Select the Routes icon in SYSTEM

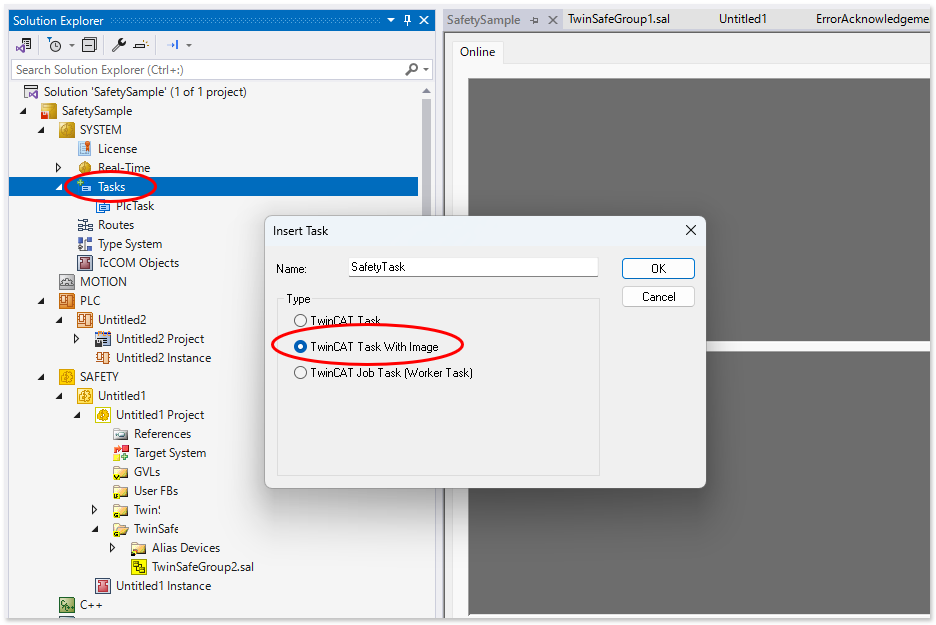pos(85,225)
